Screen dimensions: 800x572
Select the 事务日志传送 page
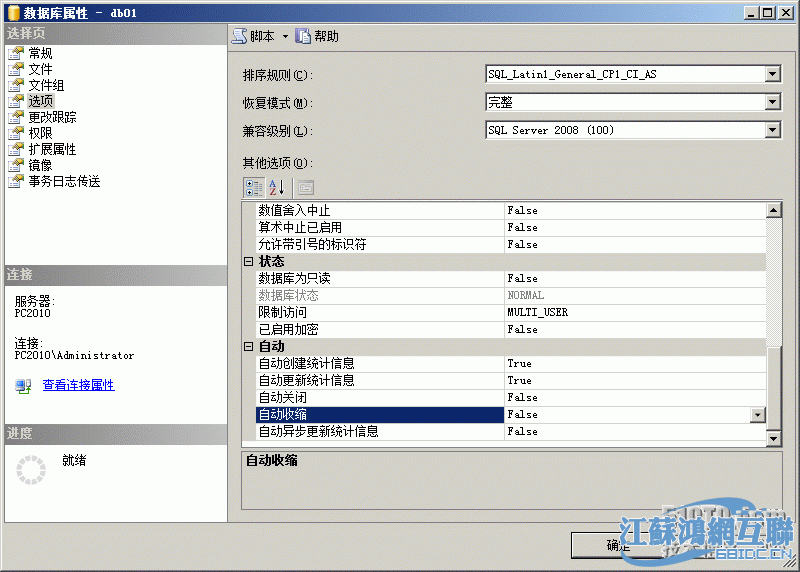pyautogui.click(x=64, y=181)
